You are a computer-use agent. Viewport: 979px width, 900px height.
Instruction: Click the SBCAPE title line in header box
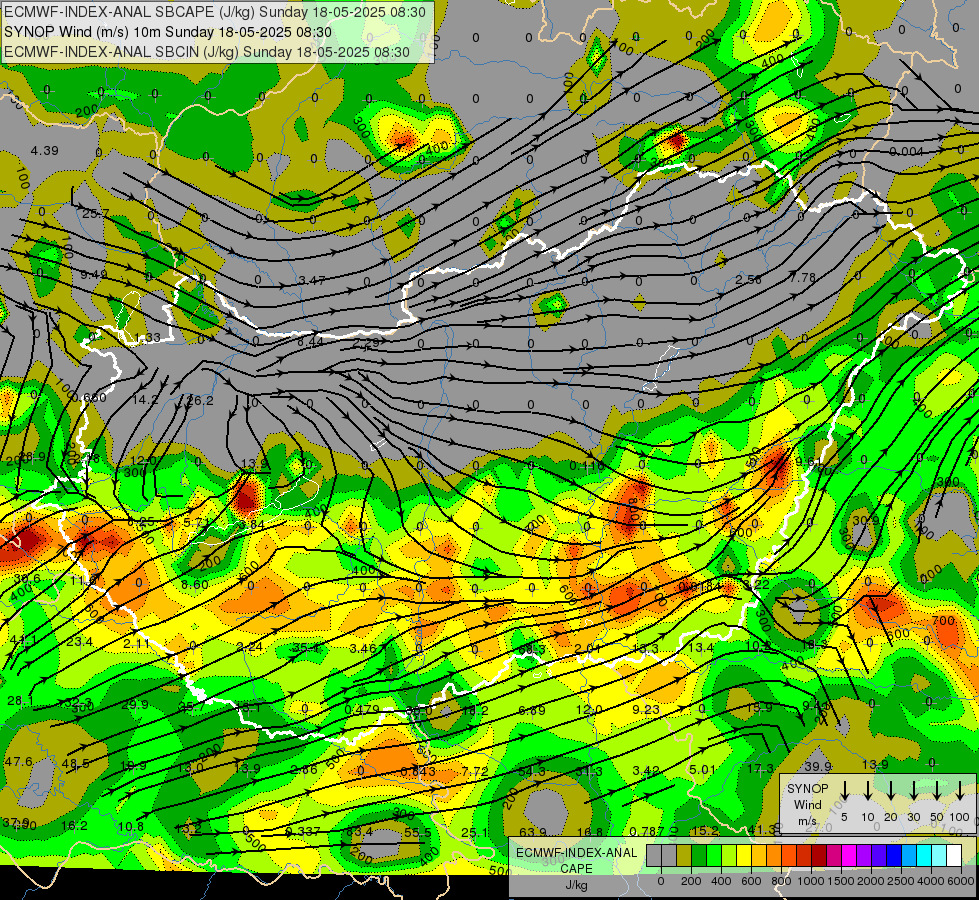pos(215,12)
